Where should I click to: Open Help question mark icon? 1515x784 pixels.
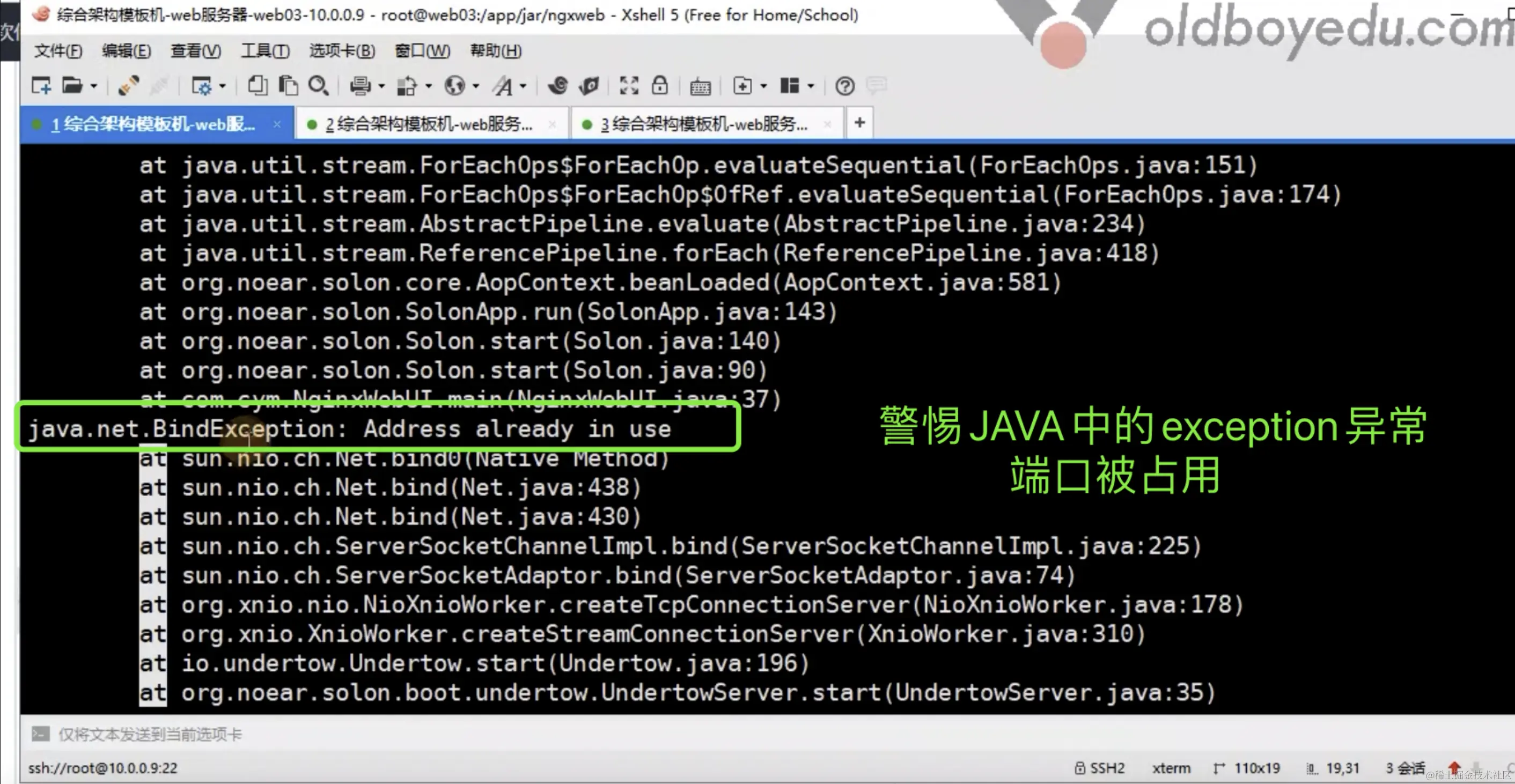844,86
